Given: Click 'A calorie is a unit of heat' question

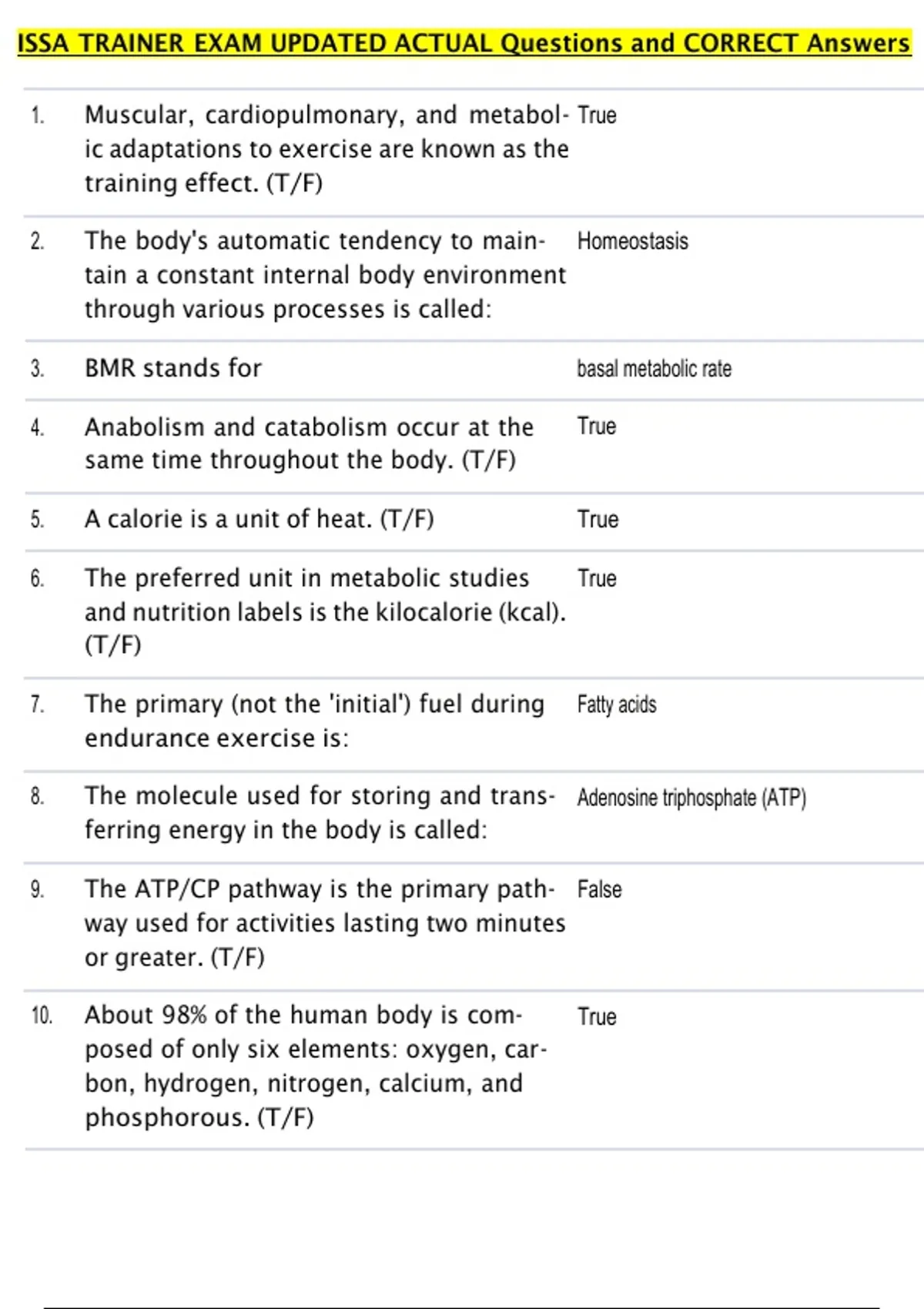Looking at the screenshot, I should (259, 520).
